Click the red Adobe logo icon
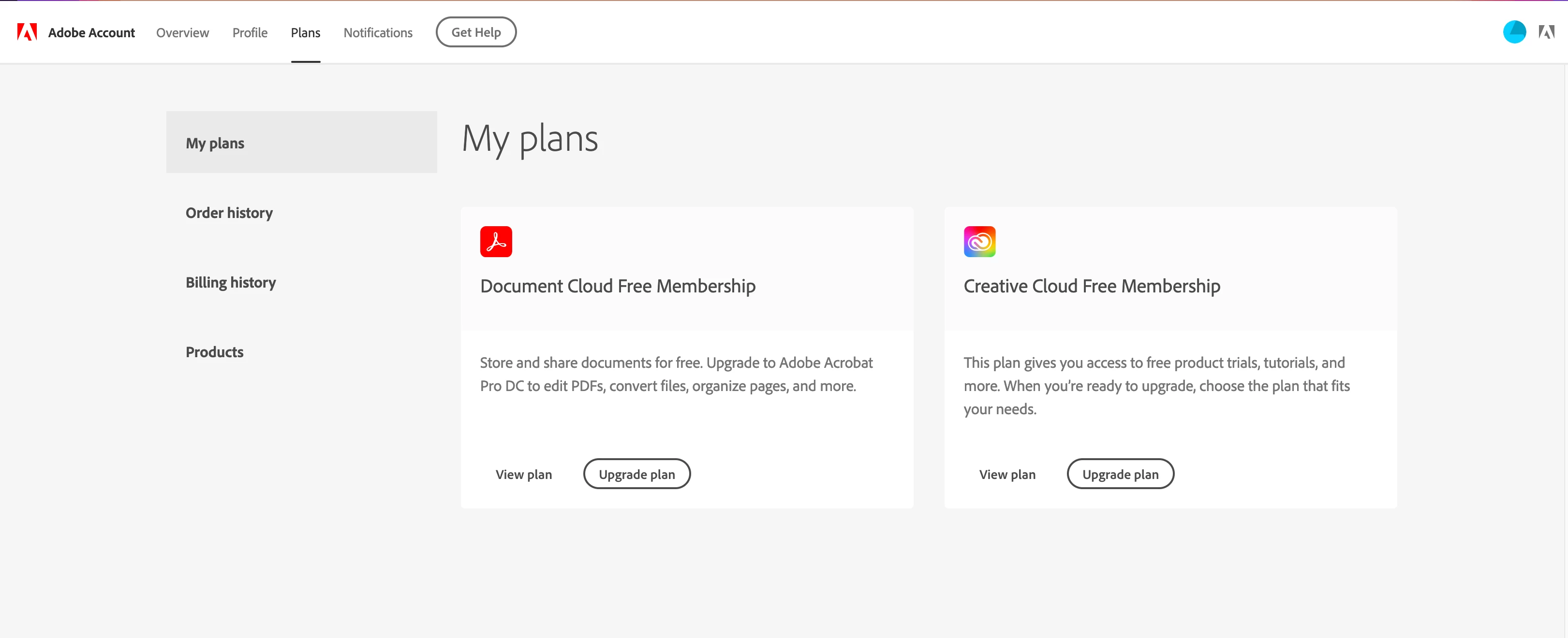The width and height of the screenshot is (1568, 638). pos(27,32)
